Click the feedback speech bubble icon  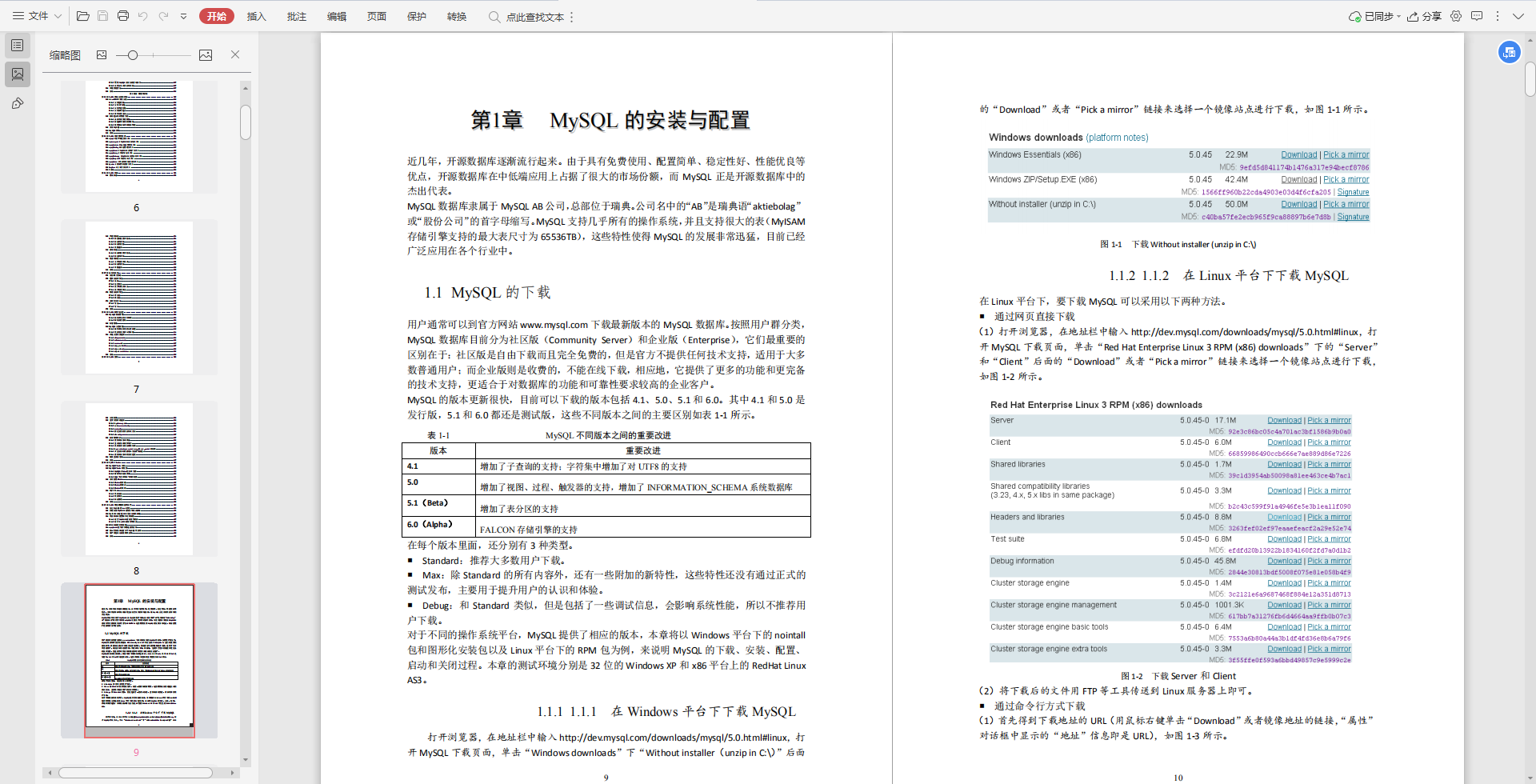[1477, 16]
